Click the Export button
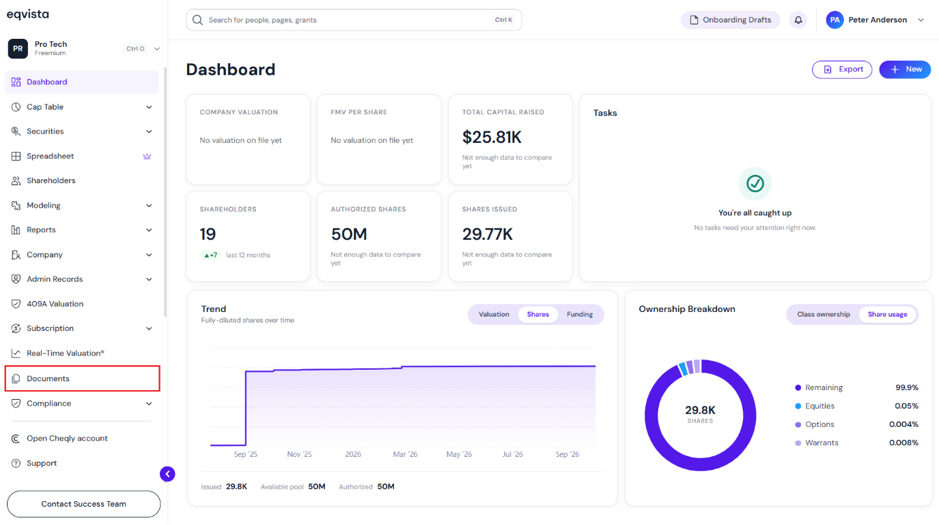Screen dimensions: 939x525 point(842,69)
